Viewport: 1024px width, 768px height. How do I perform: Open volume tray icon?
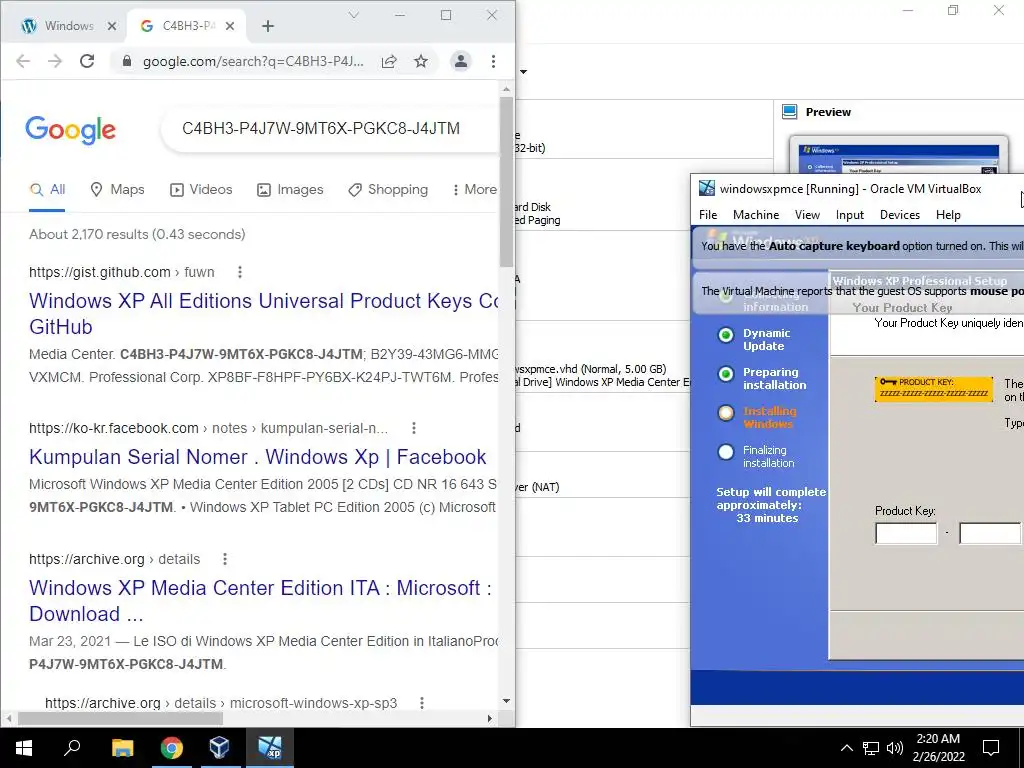(x=895, y=748)
